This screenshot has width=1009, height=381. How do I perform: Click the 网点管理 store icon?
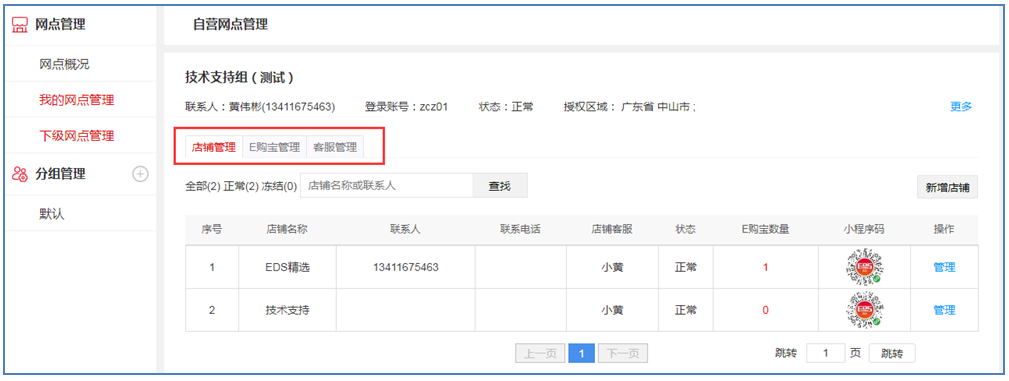click(21, 25)
